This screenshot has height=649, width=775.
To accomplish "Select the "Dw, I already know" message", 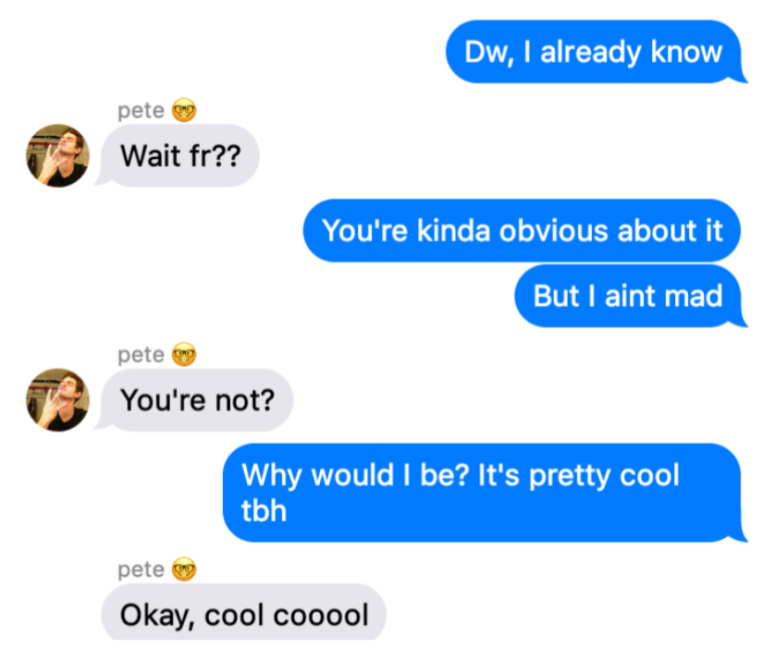I will click(x=593, y=52).
